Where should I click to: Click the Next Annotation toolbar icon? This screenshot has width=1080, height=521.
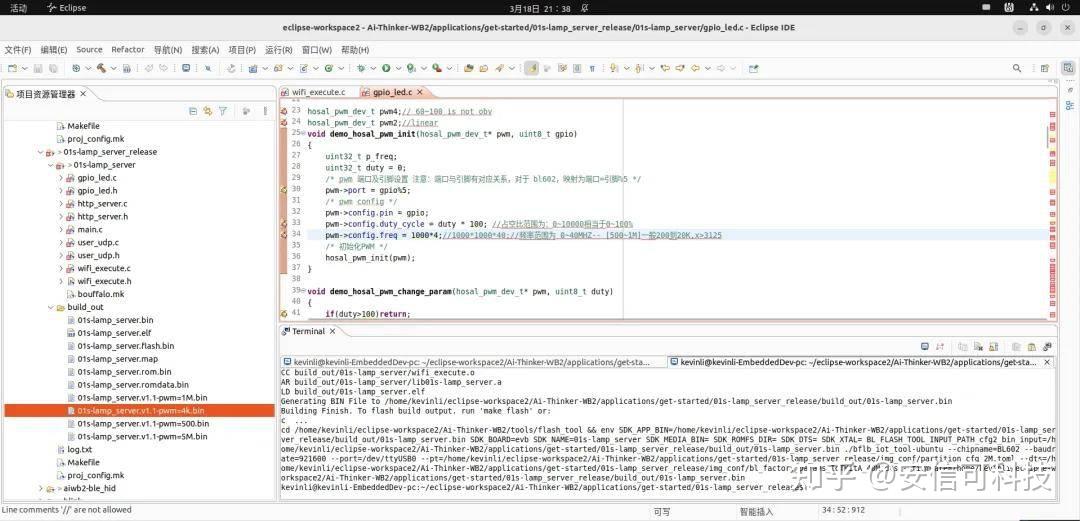click(x=613, y=68)
